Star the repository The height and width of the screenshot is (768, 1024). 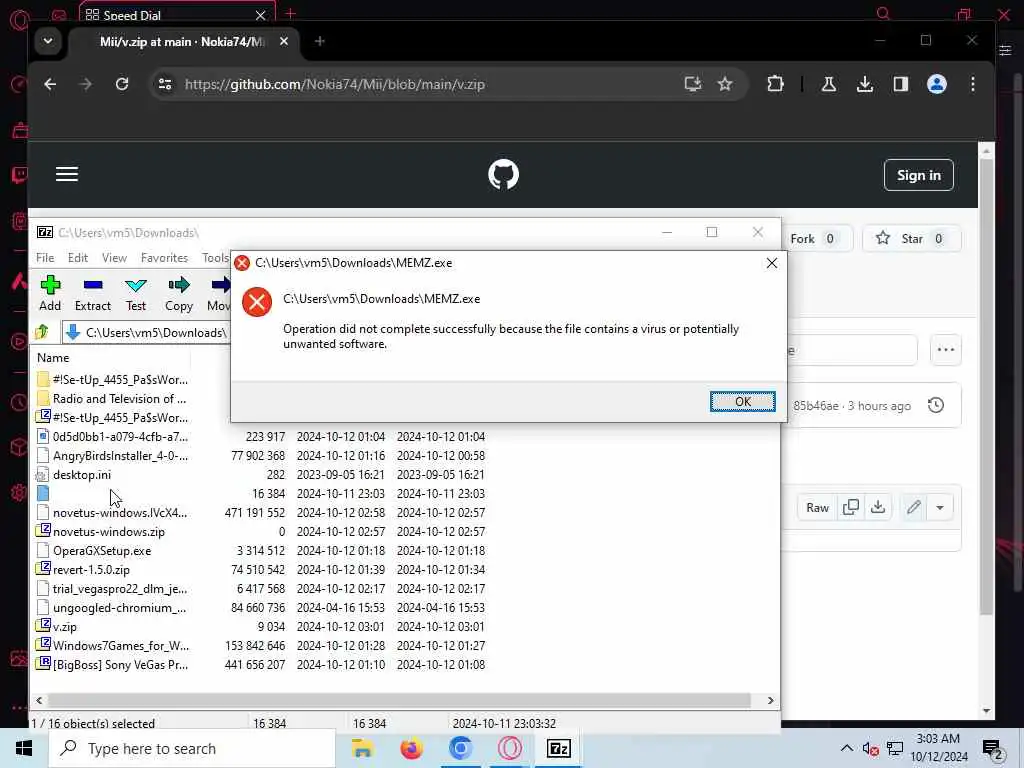tap(911, 238)
